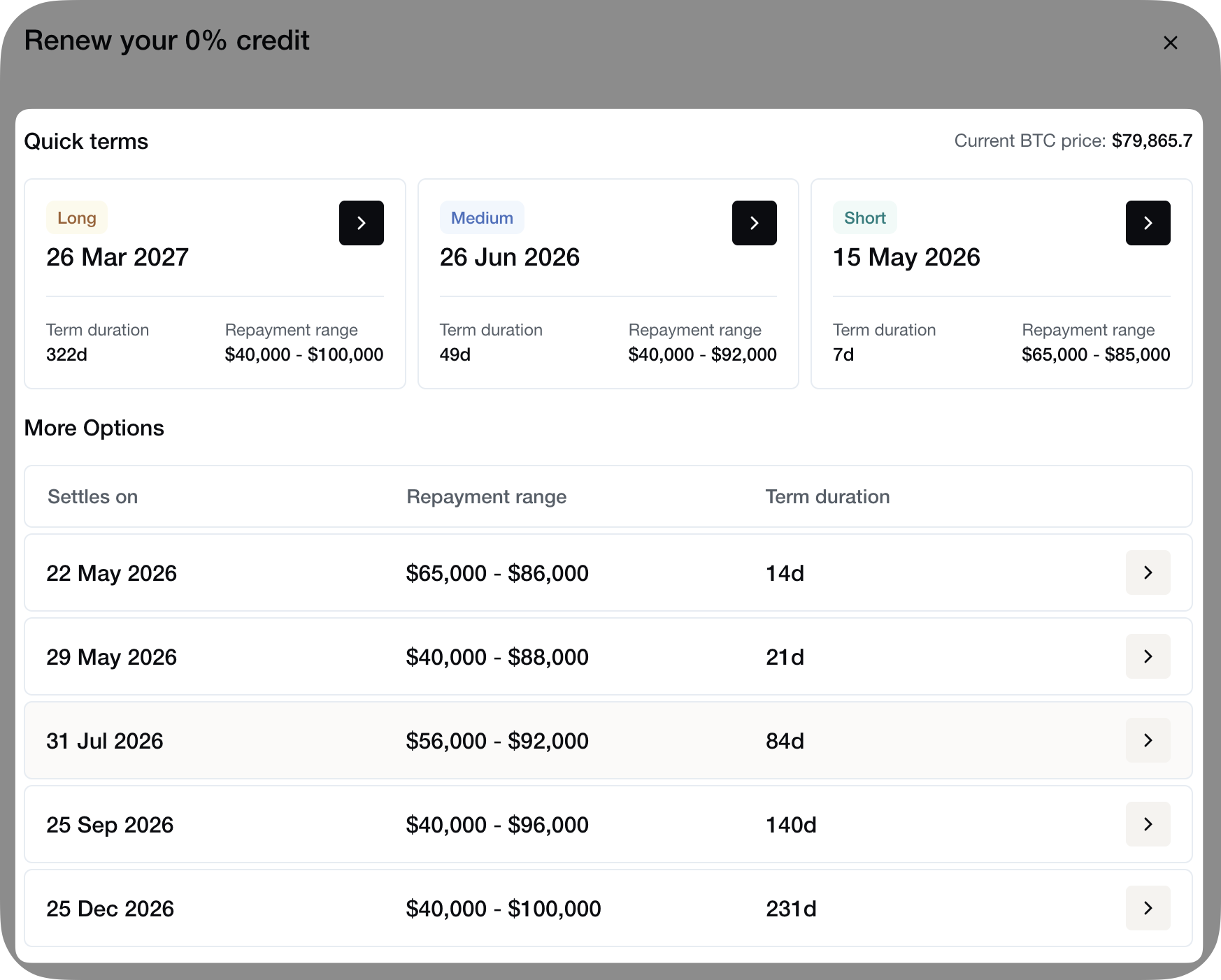
Task: Close the Renew your 0% credit dialog
Action: [1170, 43]
